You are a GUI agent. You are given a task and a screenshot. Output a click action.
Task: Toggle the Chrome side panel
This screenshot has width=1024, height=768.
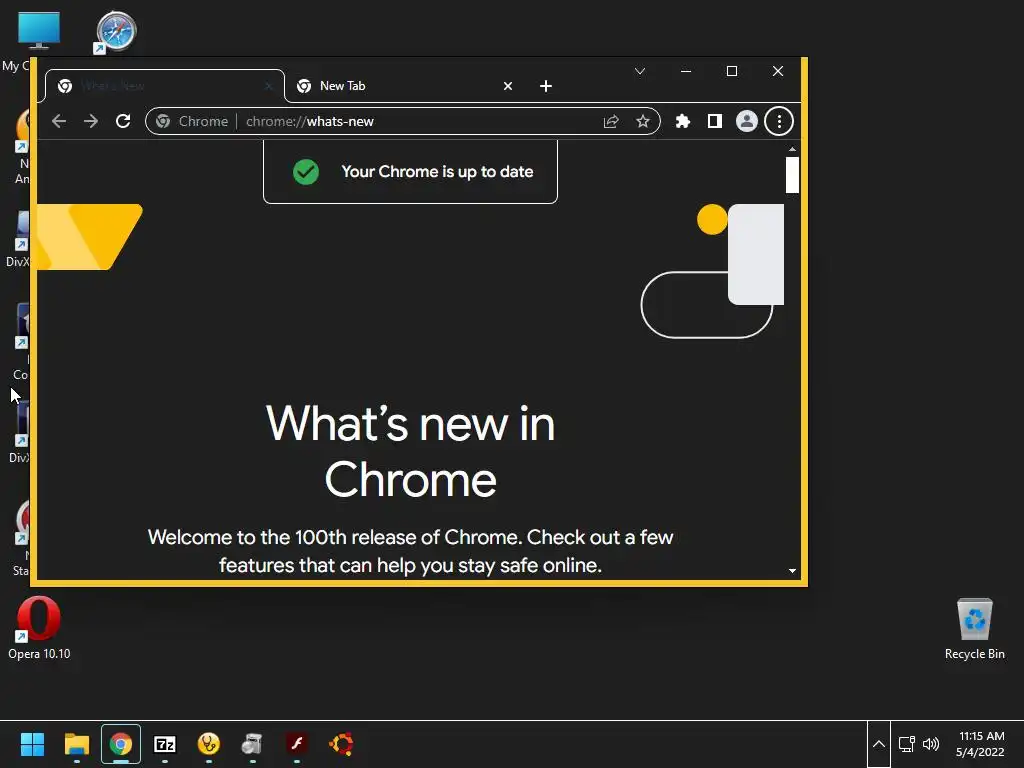pos(714,121)
